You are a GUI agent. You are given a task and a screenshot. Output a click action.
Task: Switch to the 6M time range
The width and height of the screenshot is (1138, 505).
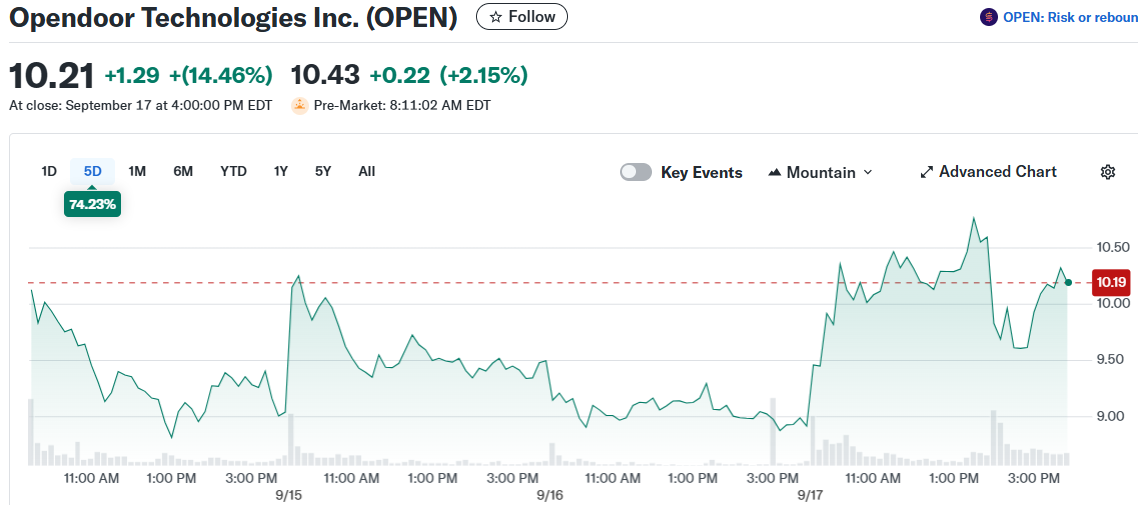[183, 171]
